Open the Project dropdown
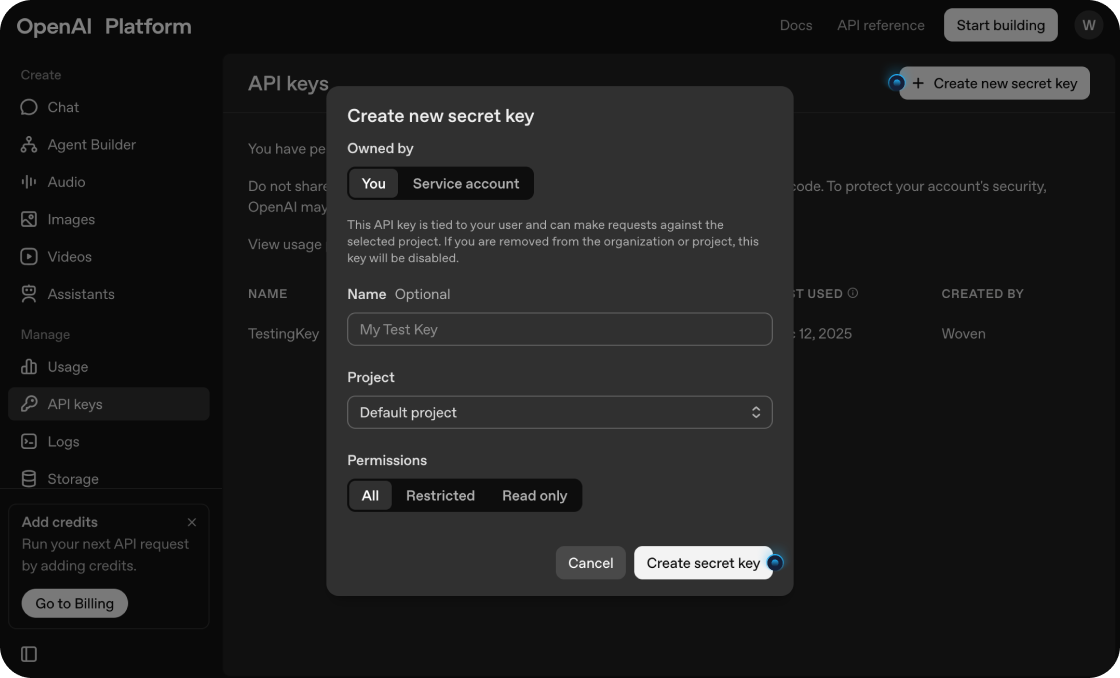This screenshot has width=1120, height=678. (559, 411)
